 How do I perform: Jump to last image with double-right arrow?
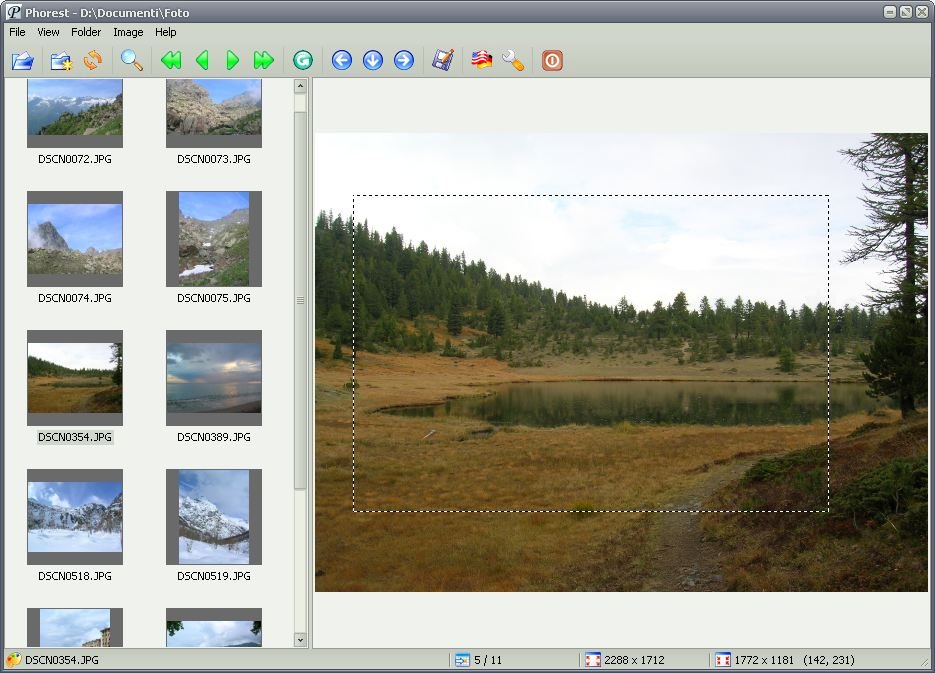[264, 61]
